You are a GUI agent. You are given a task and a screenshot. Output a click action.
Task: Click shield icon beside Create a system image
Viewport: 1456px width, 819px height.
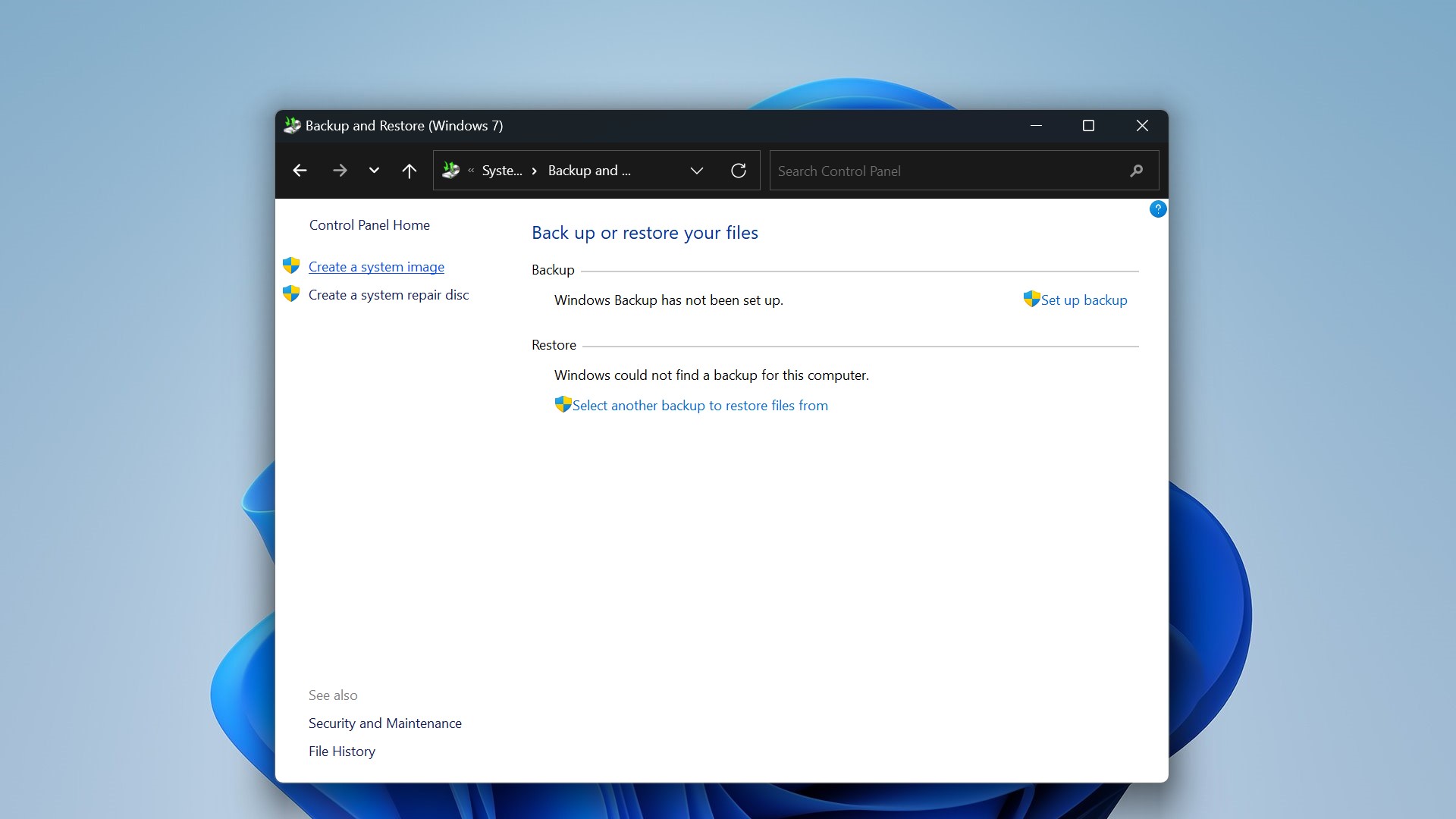(x=291, y=265)
